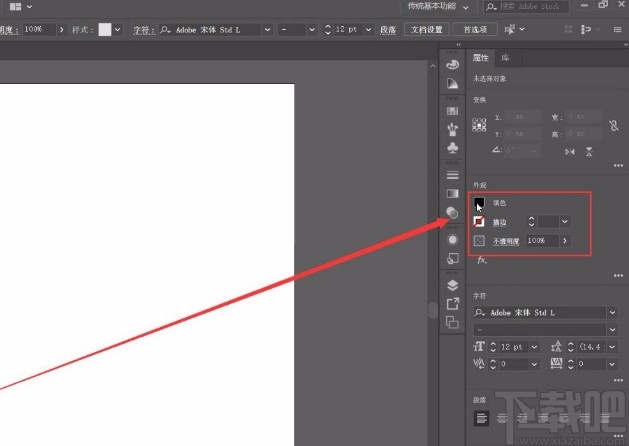Click the tracking icon in 字符 section

(x=556, y=364)
